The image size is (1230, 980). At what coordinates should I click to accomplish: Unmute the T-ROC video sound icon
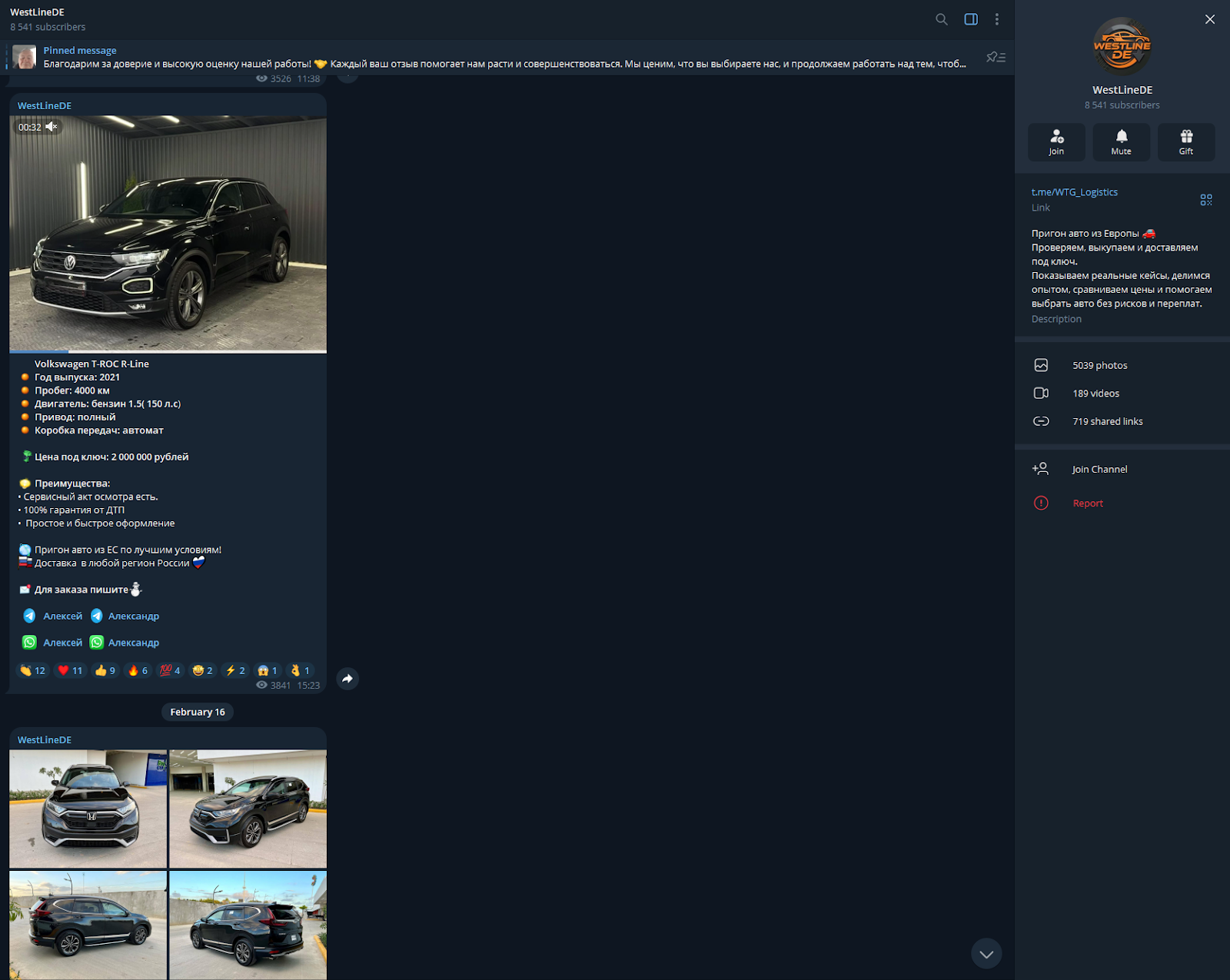coord(52,127)
